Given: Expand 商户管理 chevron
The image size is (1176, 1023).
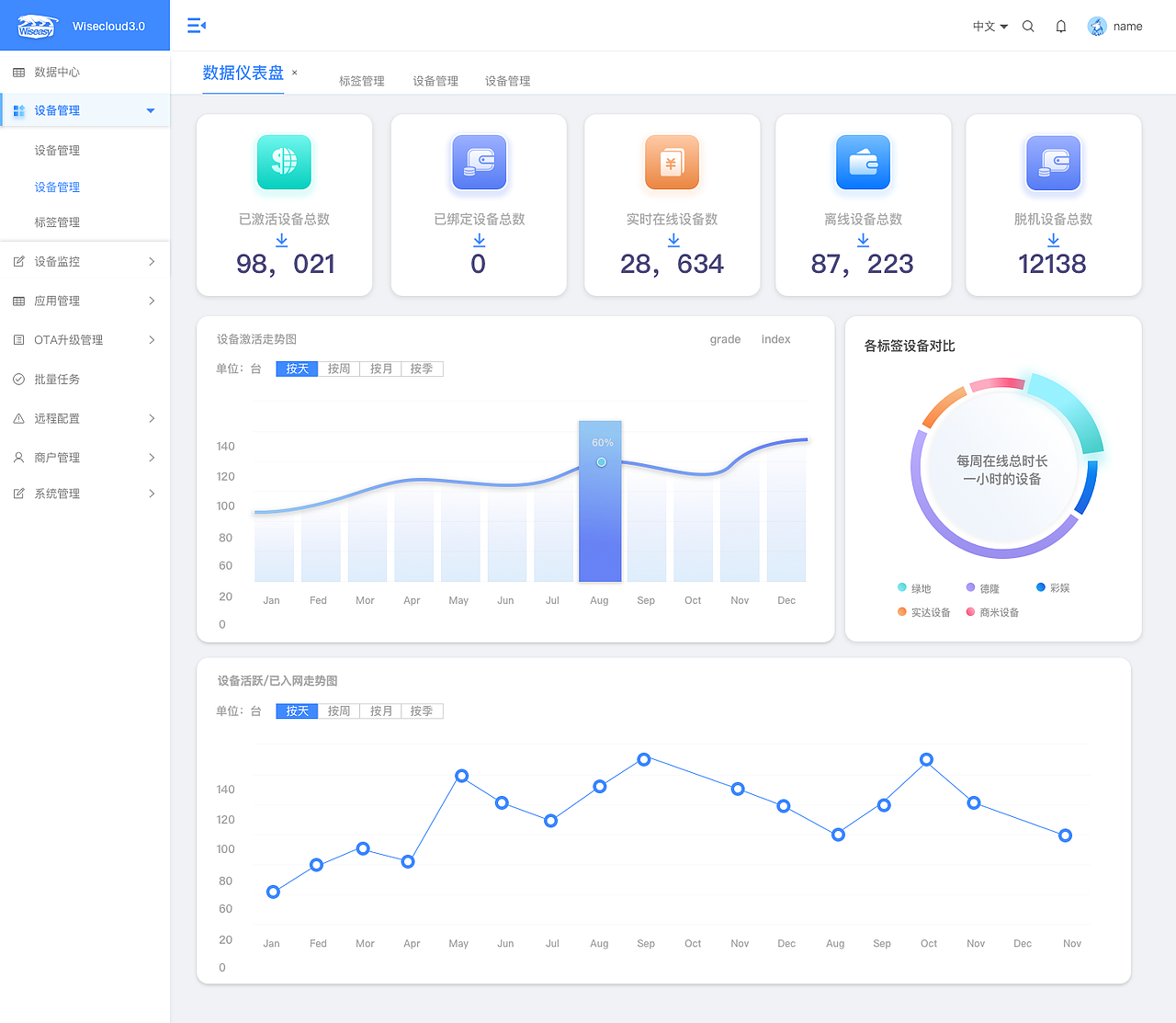Looking at the screenshot, I should pos(152,457).
